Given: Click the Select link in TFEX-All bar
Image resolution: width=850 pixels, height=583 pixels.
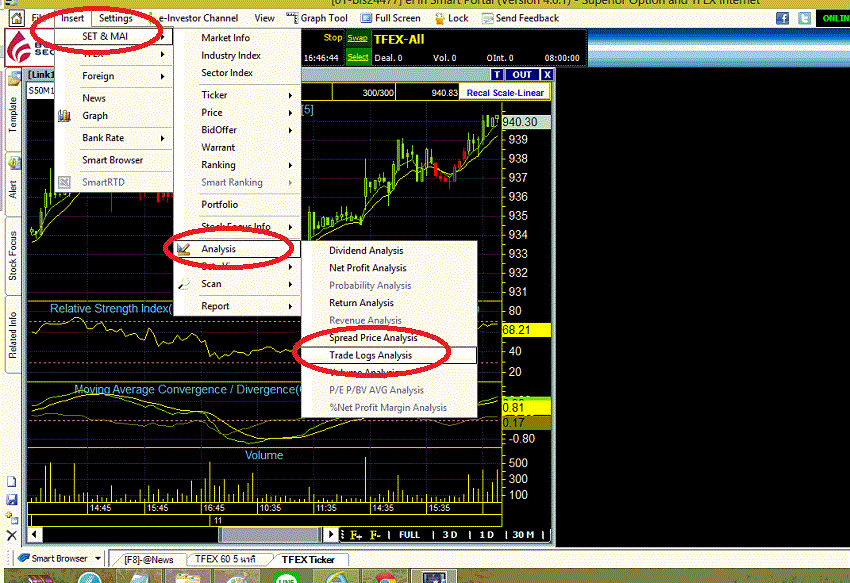Looking at the screenshot, I should point(358,57).
